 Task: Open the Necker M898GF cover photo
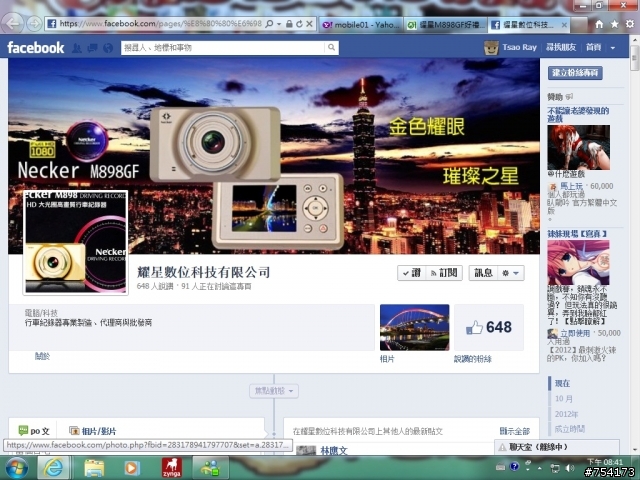point(274,156)
